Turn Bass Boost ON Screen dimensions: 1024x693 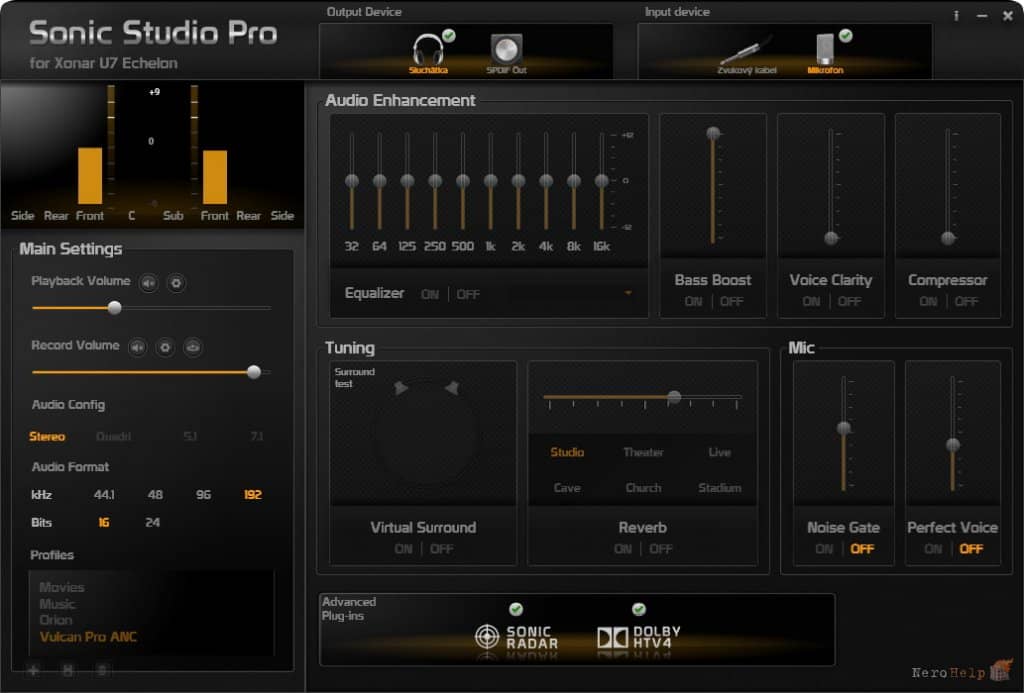click(694, 302)
